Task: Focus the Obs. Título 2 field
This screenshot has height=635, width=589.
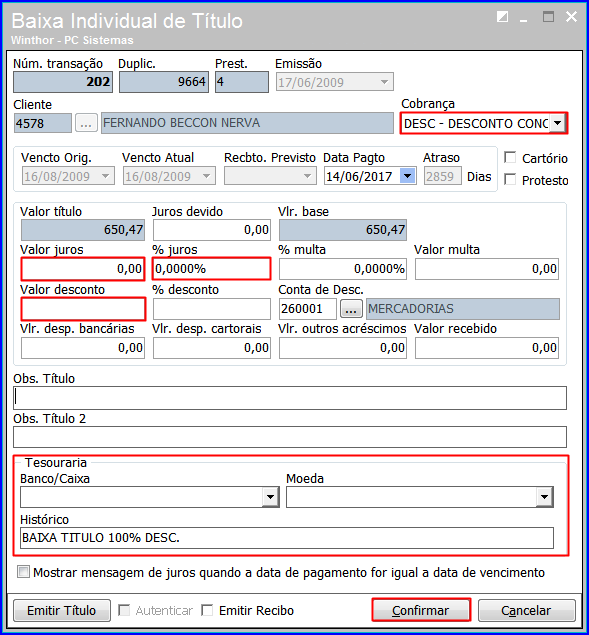Action: click(290, 437)
